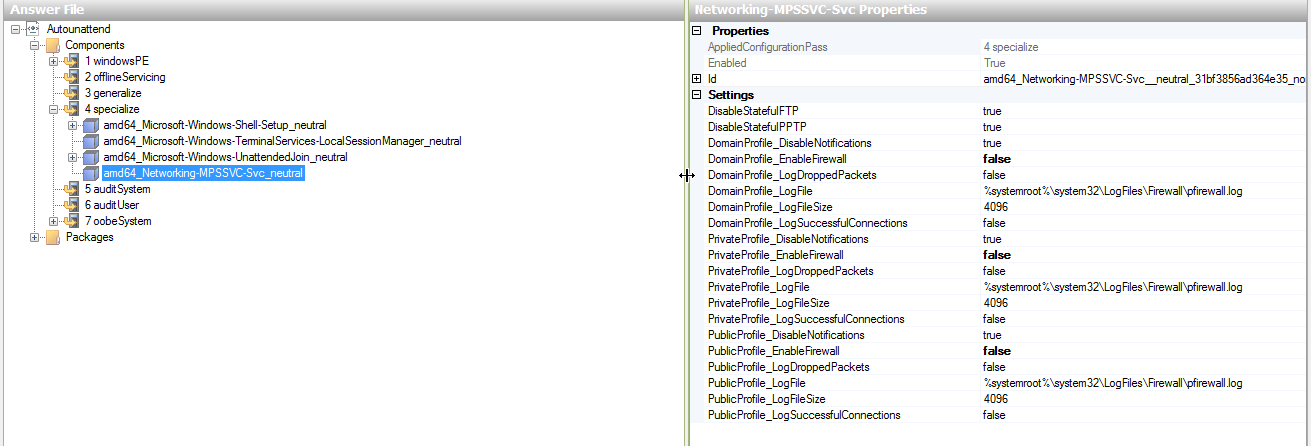Edit the PrivateProfile_EnableFirewall false value
1311x446 pixels.
coord(996,255)
